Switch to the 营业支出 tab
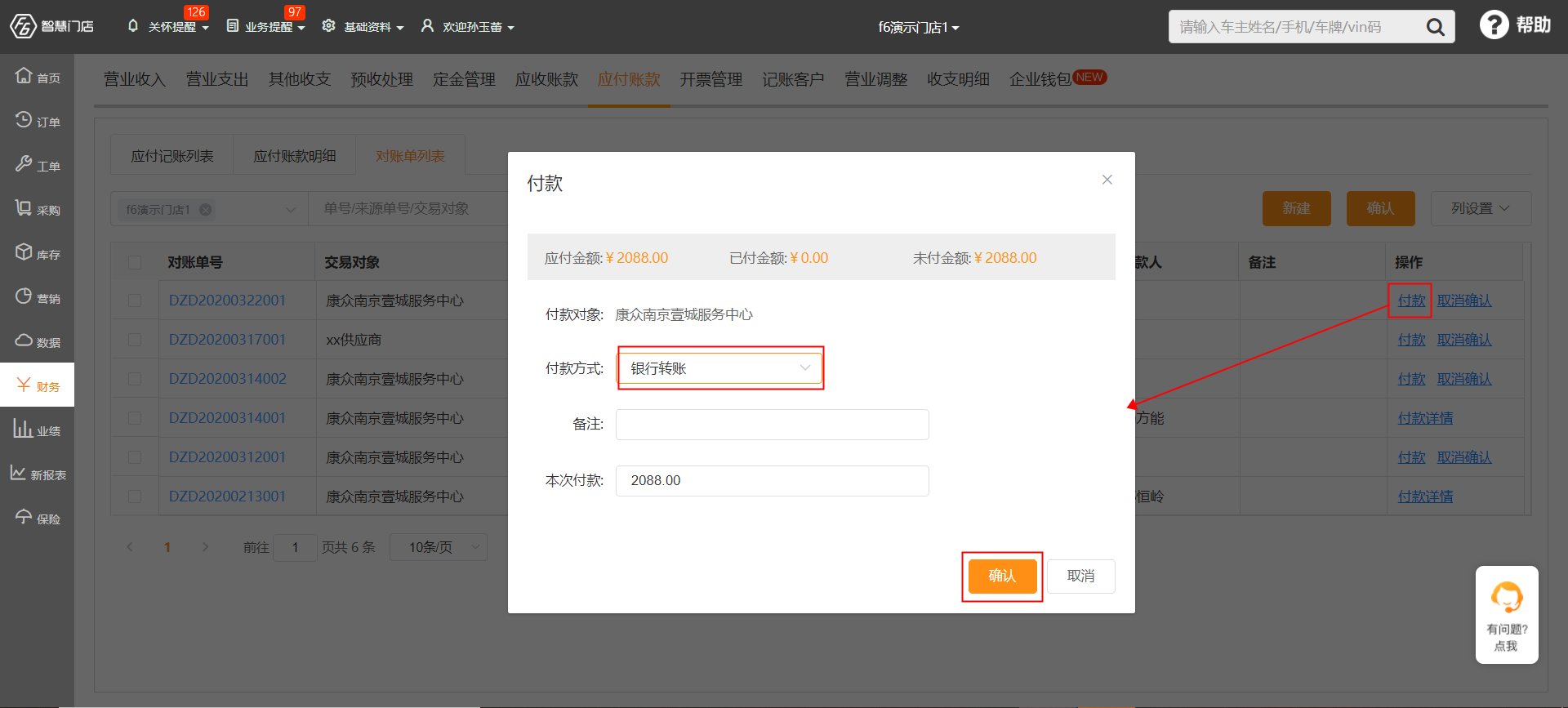This screenshot has height=708, width=1568. (x=217, y=79)
